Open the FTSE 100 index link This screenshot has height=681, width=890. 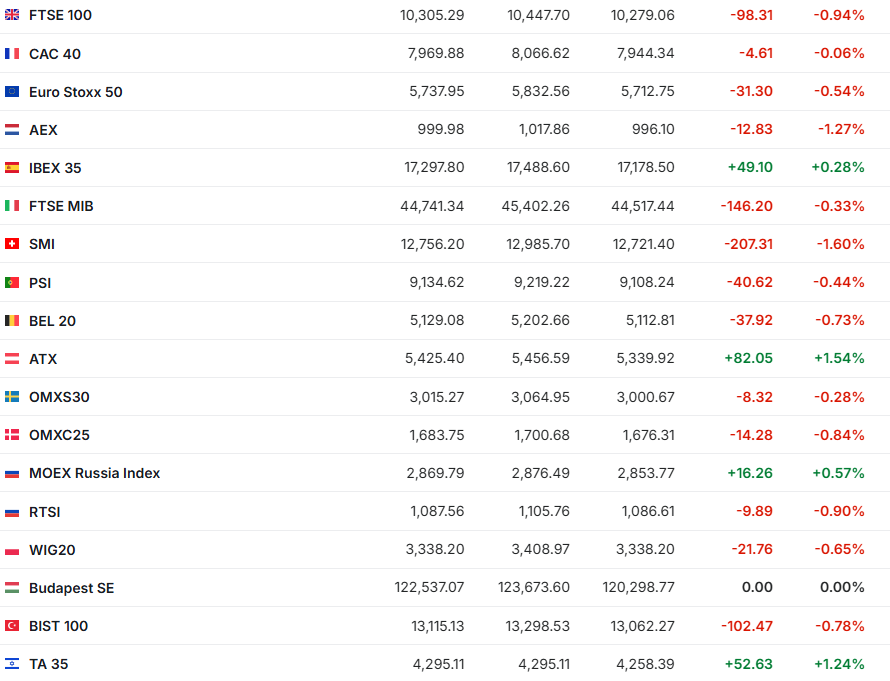(60, 15)
